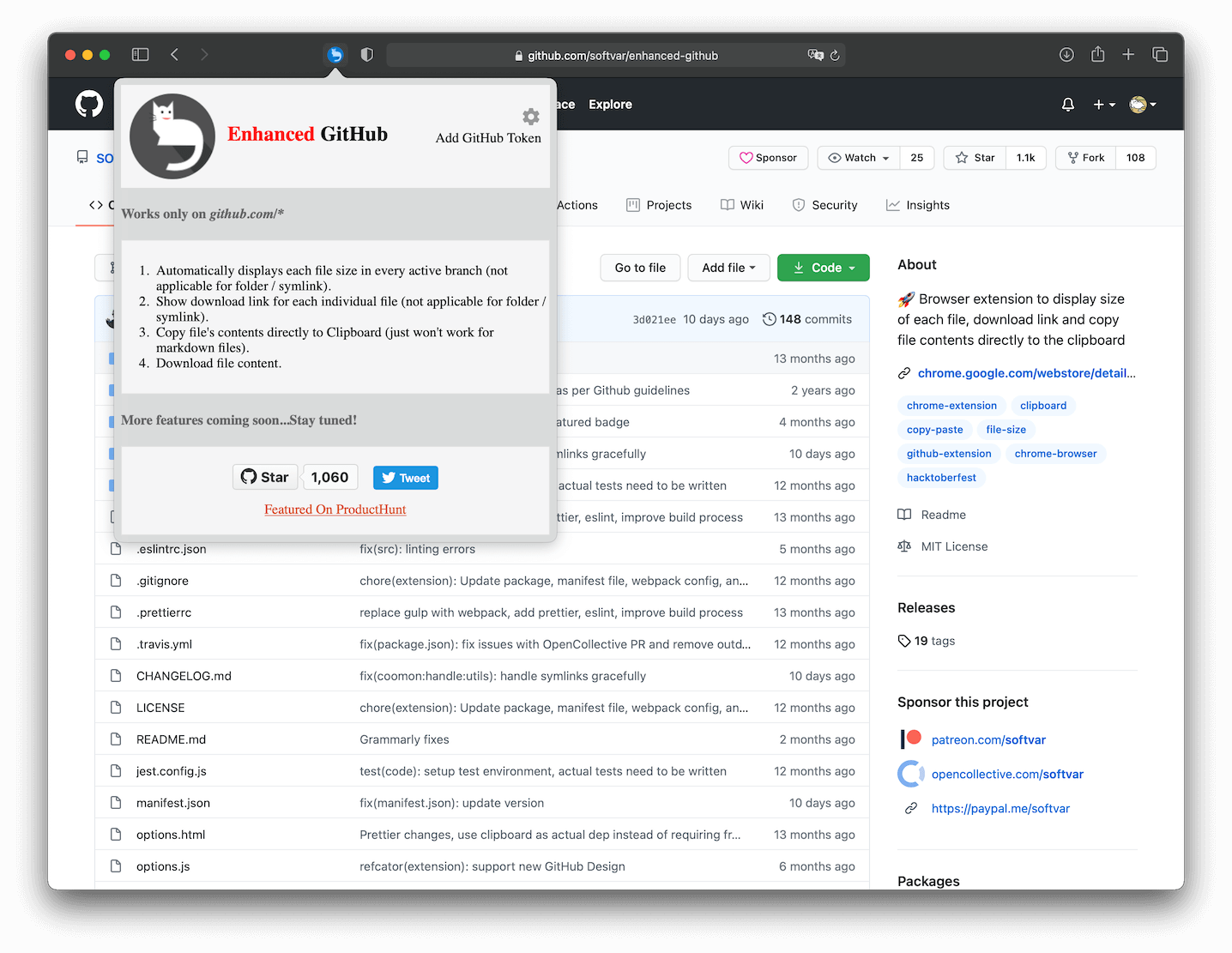
Task: Click the link icon beside chrome webstore URL
Action: click(904, 373)
